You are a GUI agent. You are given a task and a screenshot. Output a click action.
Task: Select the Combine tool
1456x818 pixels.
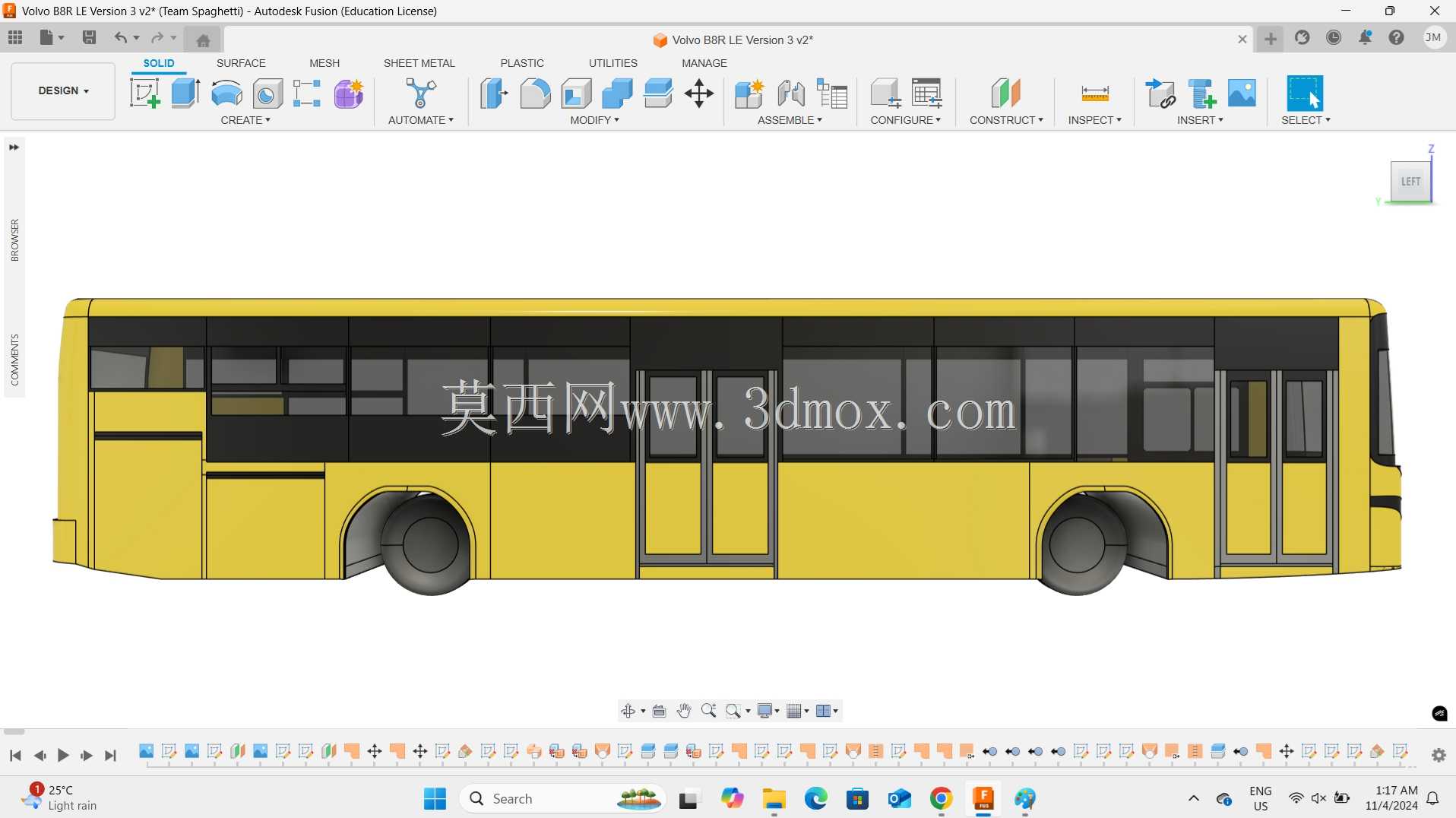[617, 94]
